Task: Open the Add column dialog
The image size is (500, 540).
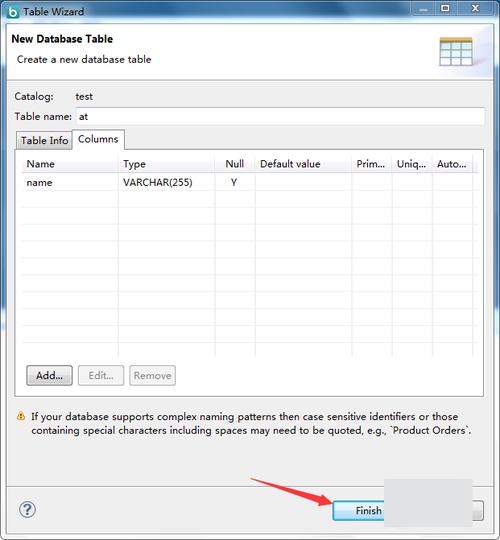Action: click(49, 375)
